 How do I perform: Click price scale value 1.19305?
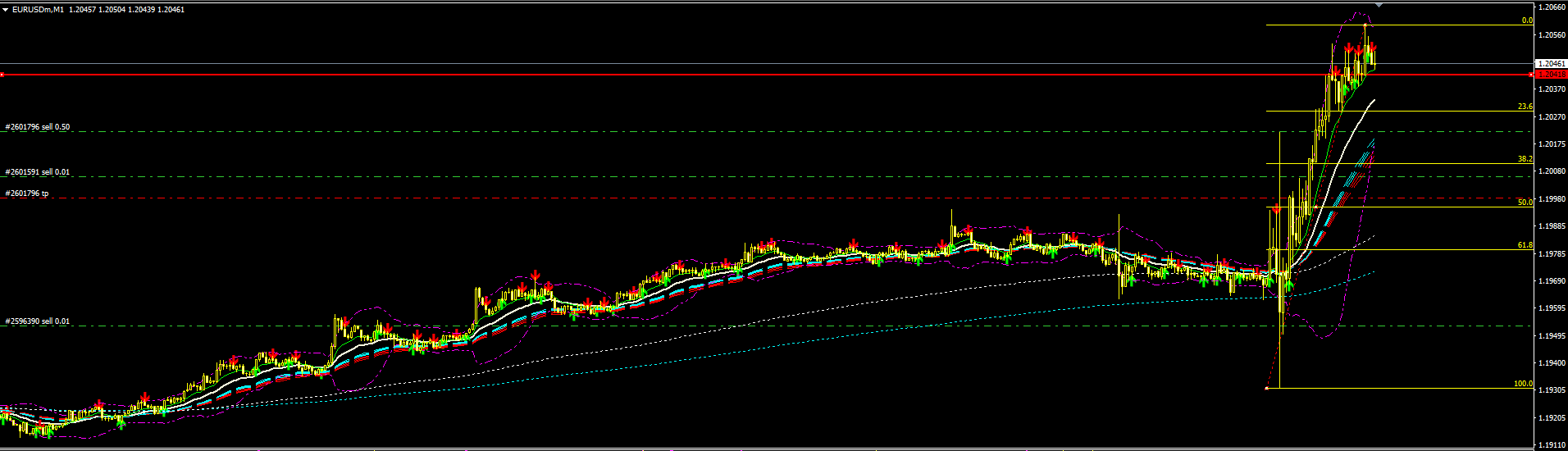coord(1552,390)
